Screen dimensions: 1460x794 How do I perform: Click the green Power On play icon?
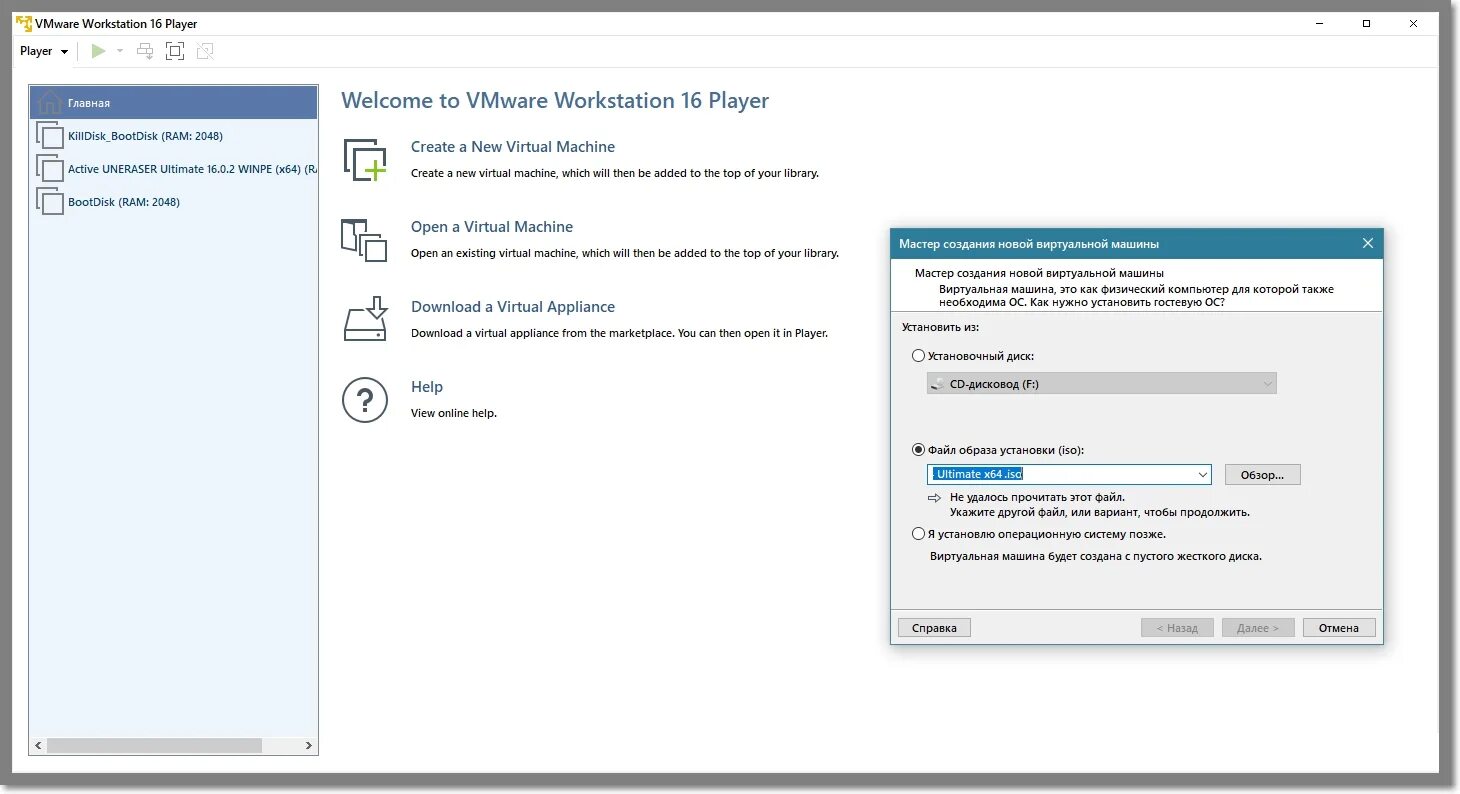[98, 51]
